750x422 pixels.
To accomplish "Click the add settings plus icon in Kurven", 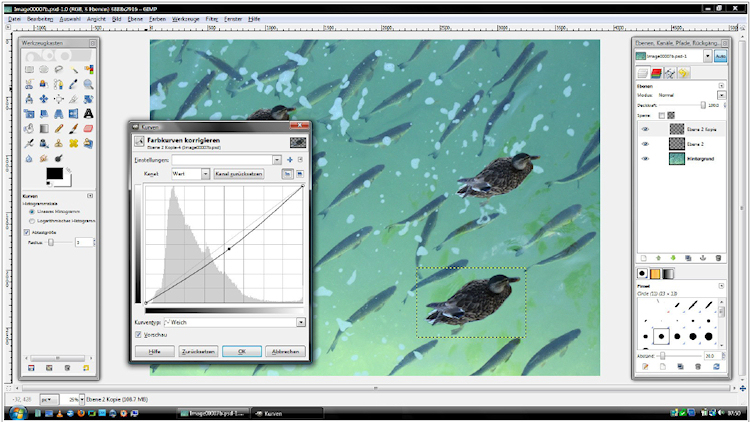I will 290,159.
